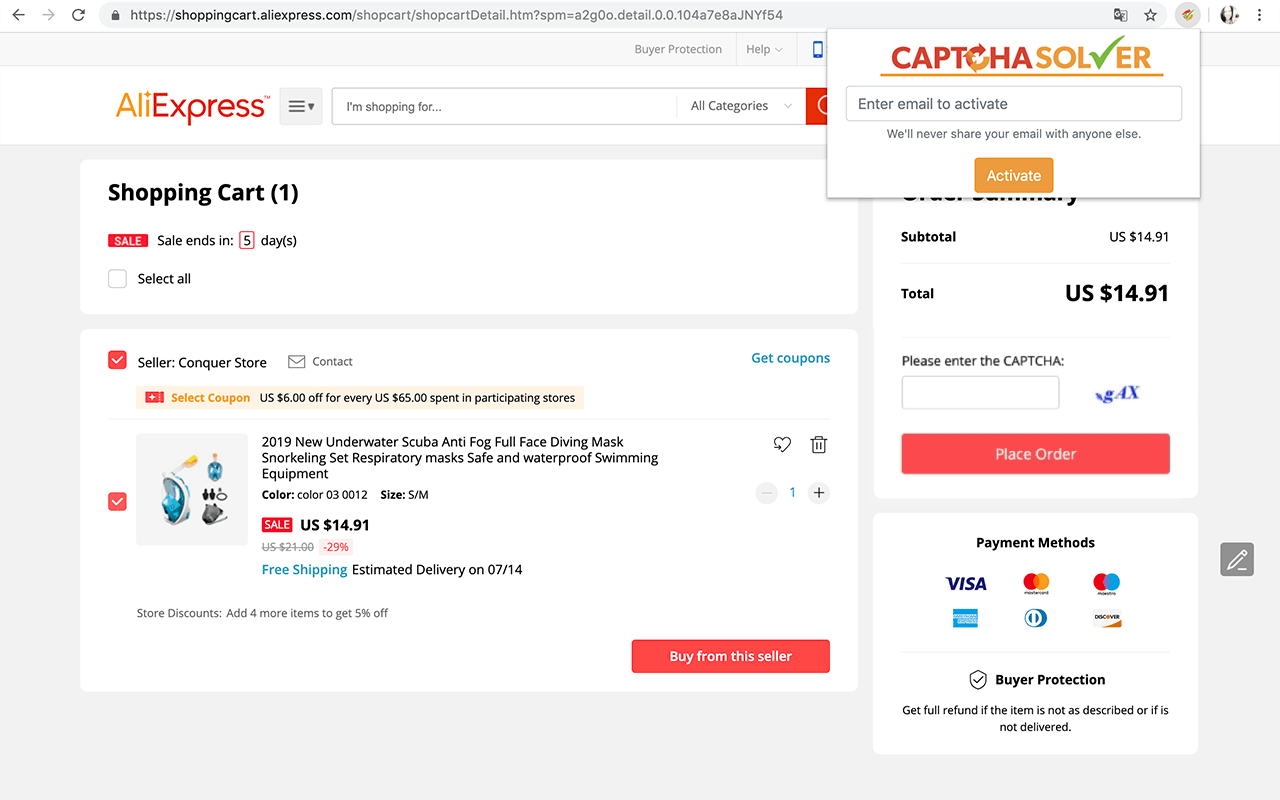The width and height of the screenshot is (1280, 800).
Task: Bookmark this page with the star icon
Action: (1151, 15)
